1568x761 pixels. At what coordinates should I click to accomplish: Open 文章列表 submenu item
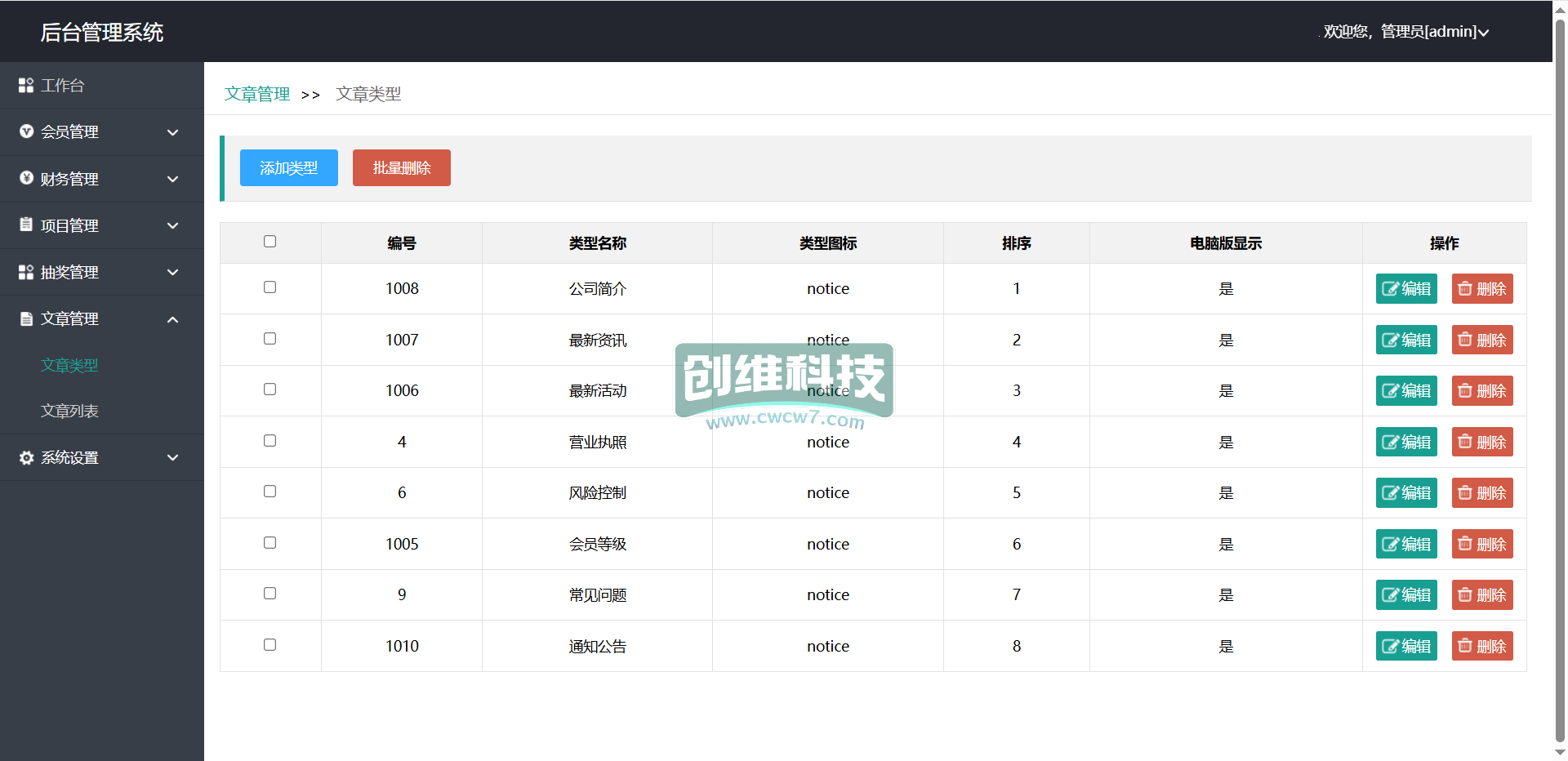[x=69, y=412]
